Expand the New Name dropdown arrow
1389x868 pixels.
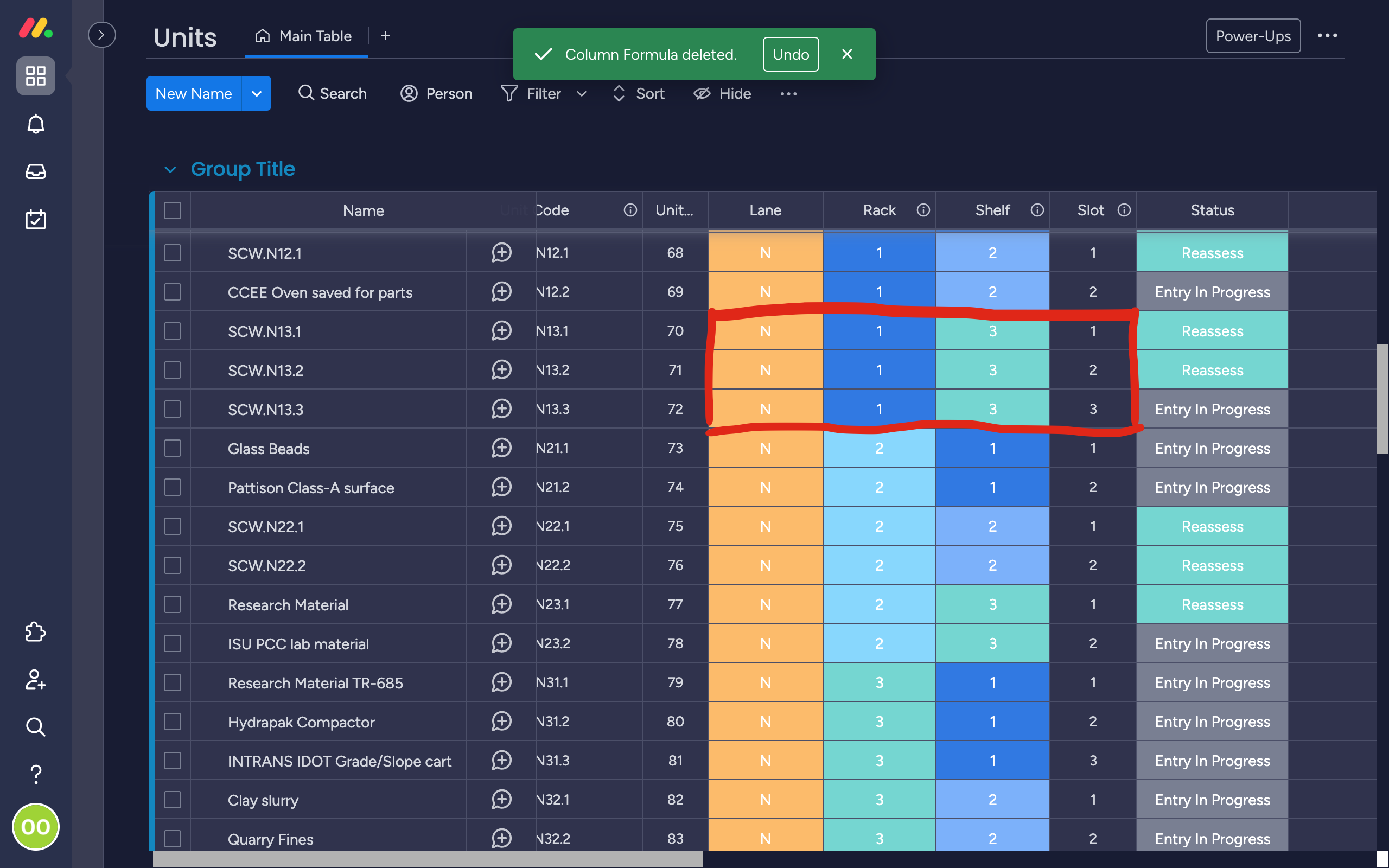[257, 93]
